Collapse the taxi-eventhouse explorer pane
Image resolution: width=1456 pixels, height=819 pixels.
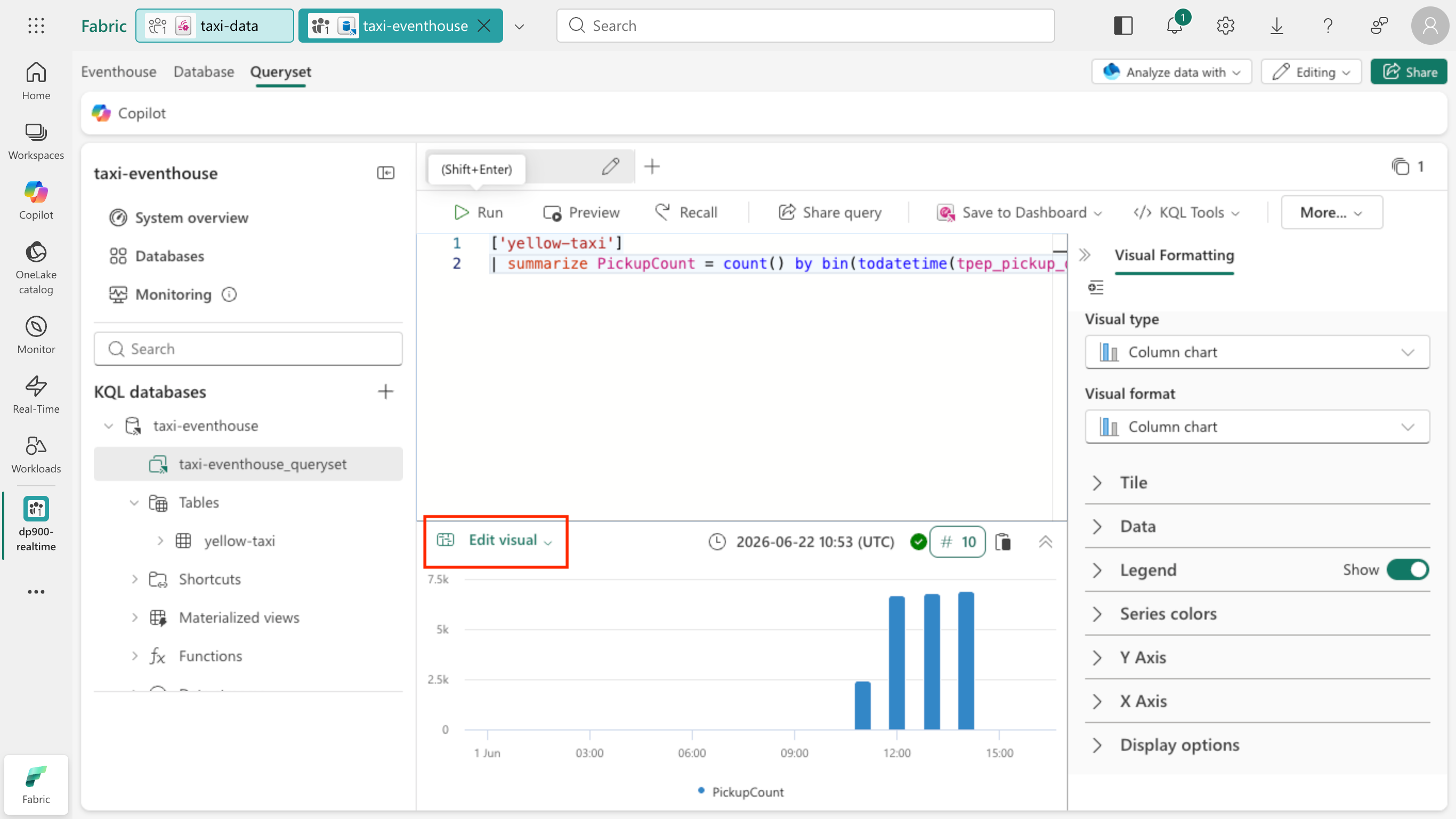[385, 173]
